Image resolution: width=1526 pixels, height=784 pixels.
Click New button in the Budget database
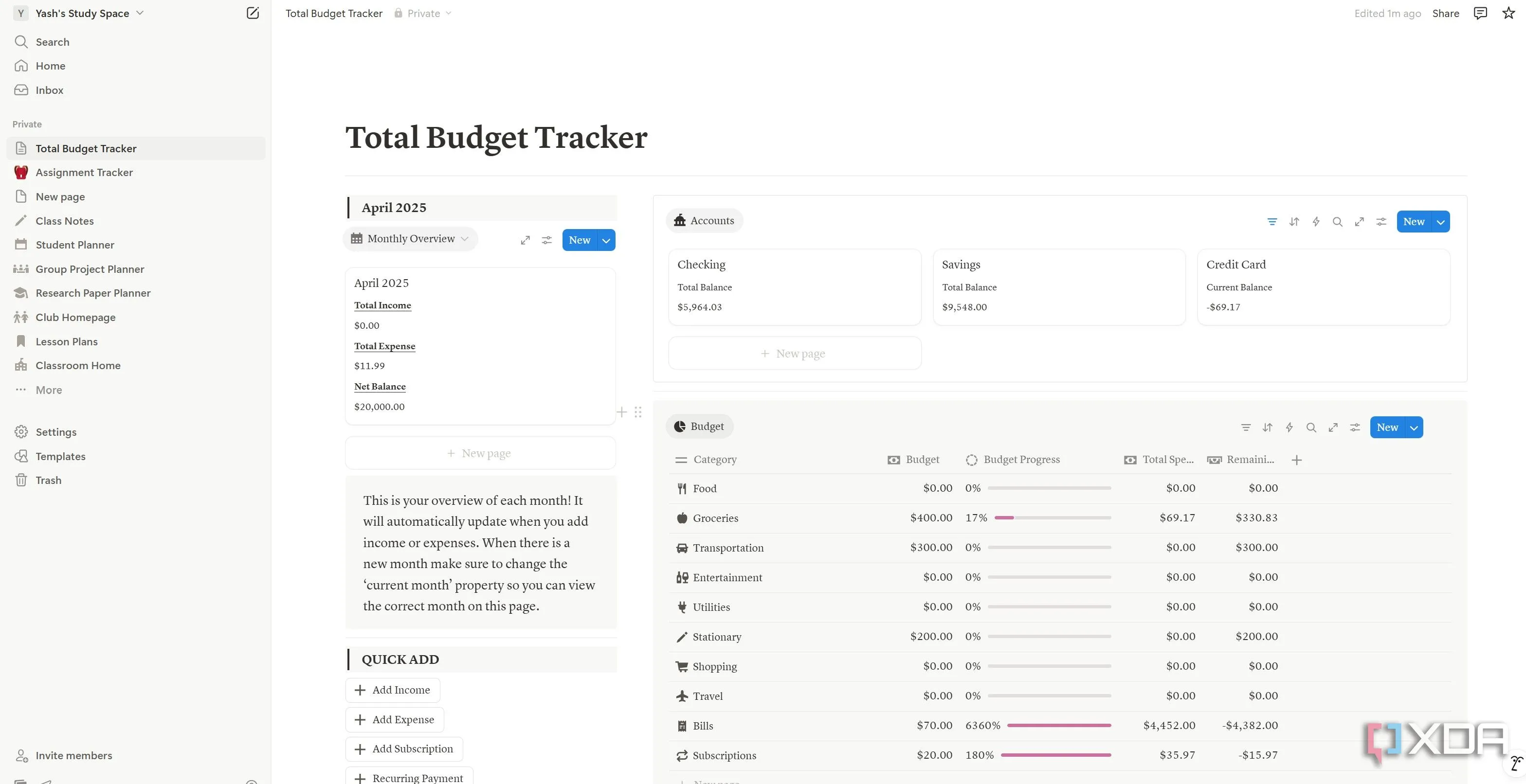1387,428
